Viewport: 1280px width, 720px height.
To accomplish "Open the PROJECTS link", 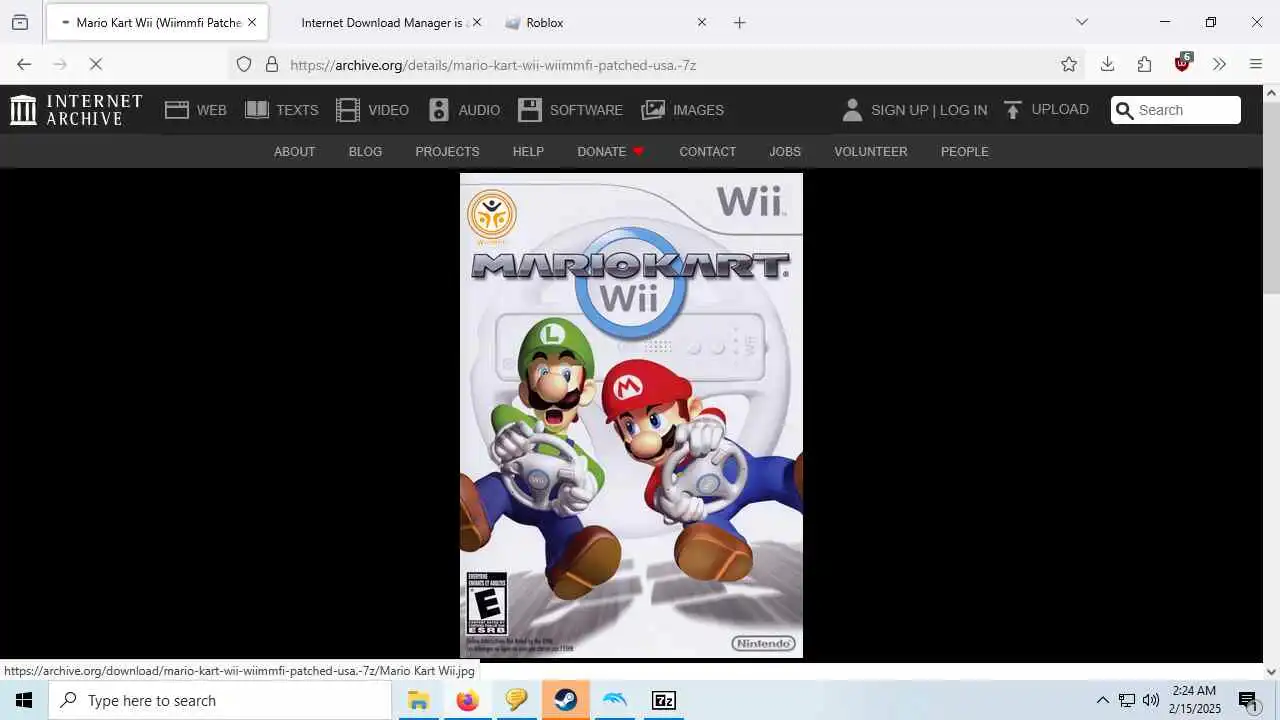I will [447, 152].
